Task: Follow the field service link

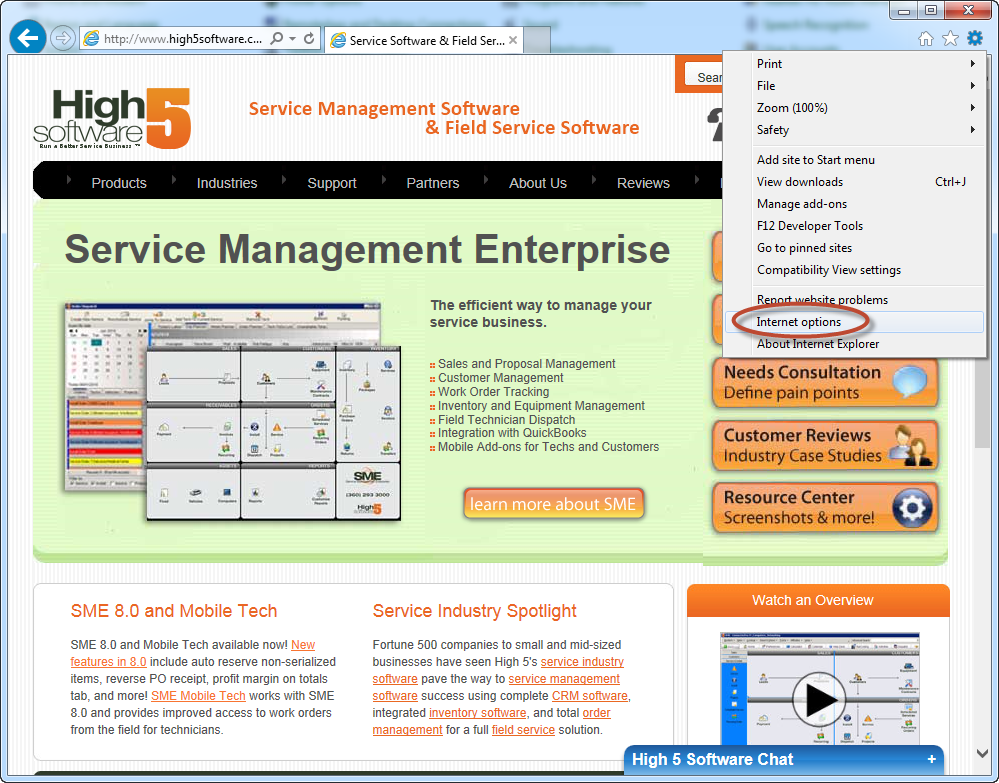Action: click(x=523, y=729)
